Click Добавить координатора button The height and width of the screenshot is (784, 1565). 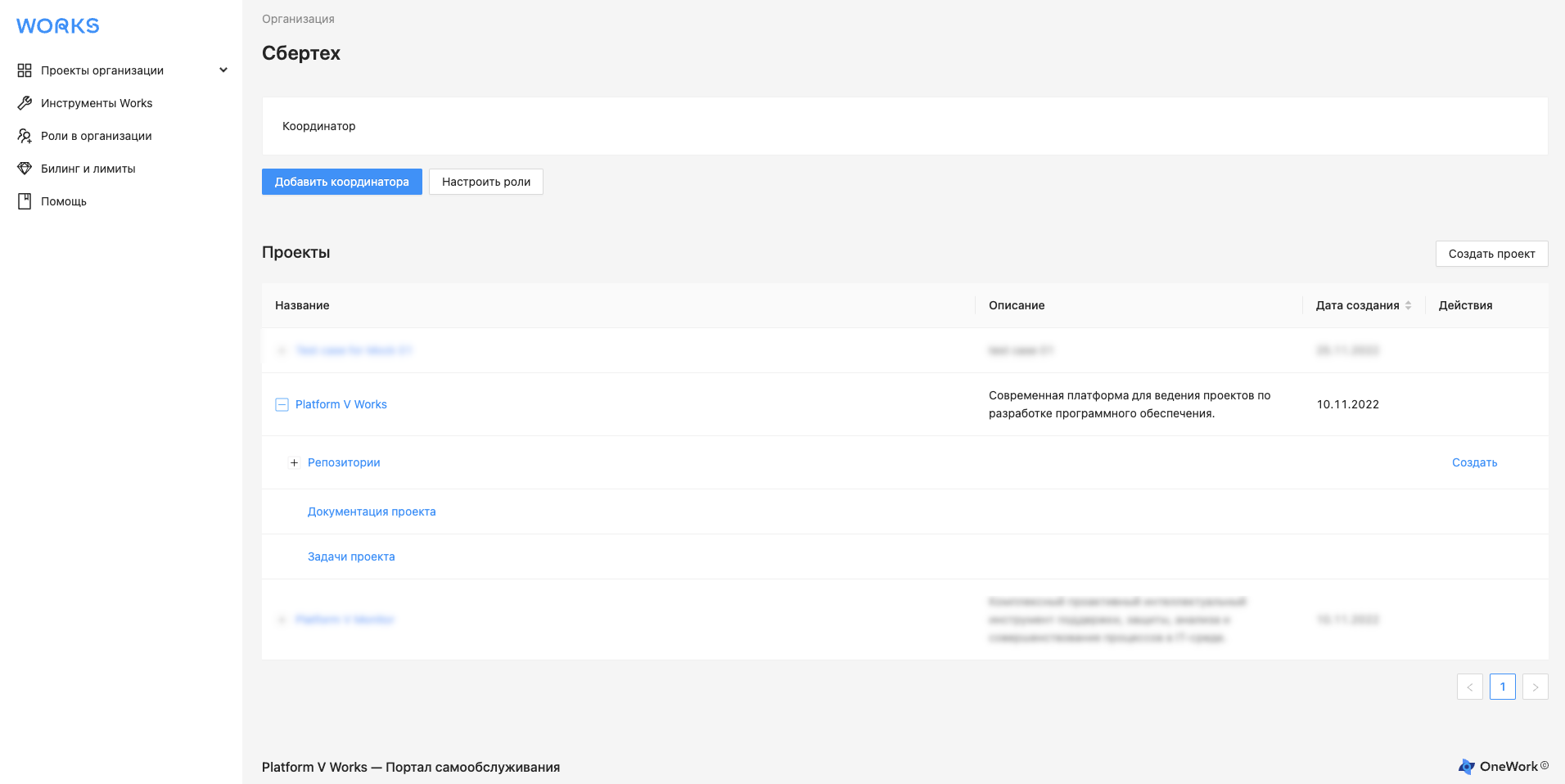[x=342, y=182]
